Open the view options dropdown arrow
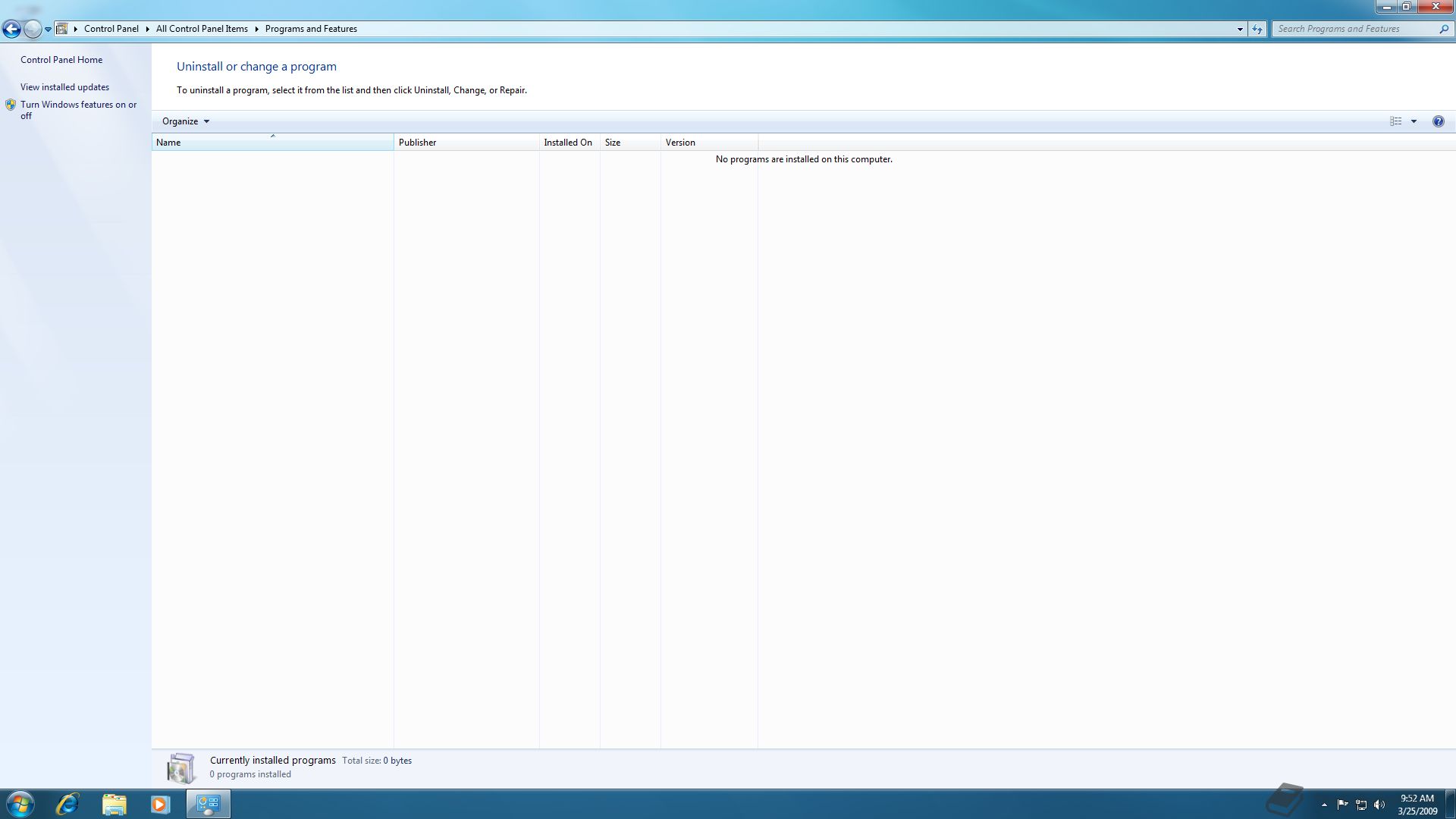1456x819 pixels. pyautogui.click(x=1414, y=121)
